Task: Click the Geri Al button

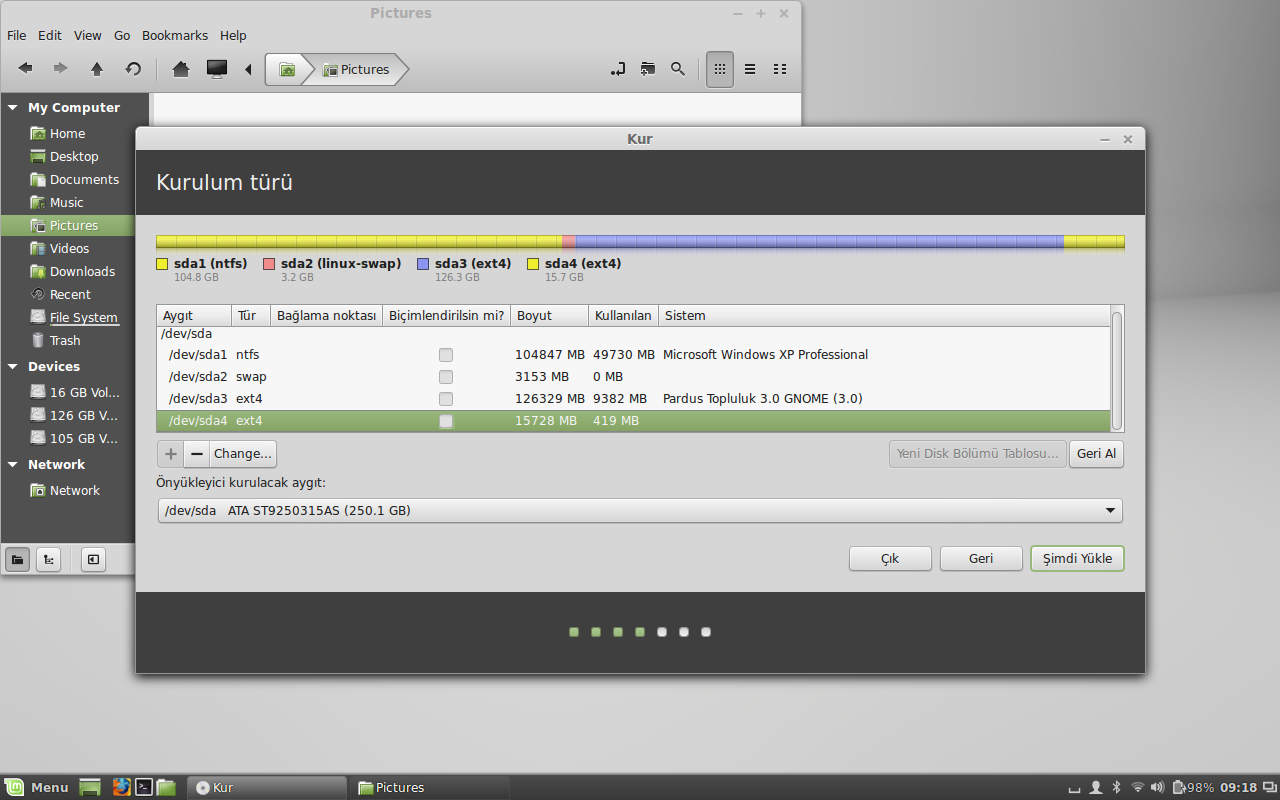Action: [x=1097, y=454]
